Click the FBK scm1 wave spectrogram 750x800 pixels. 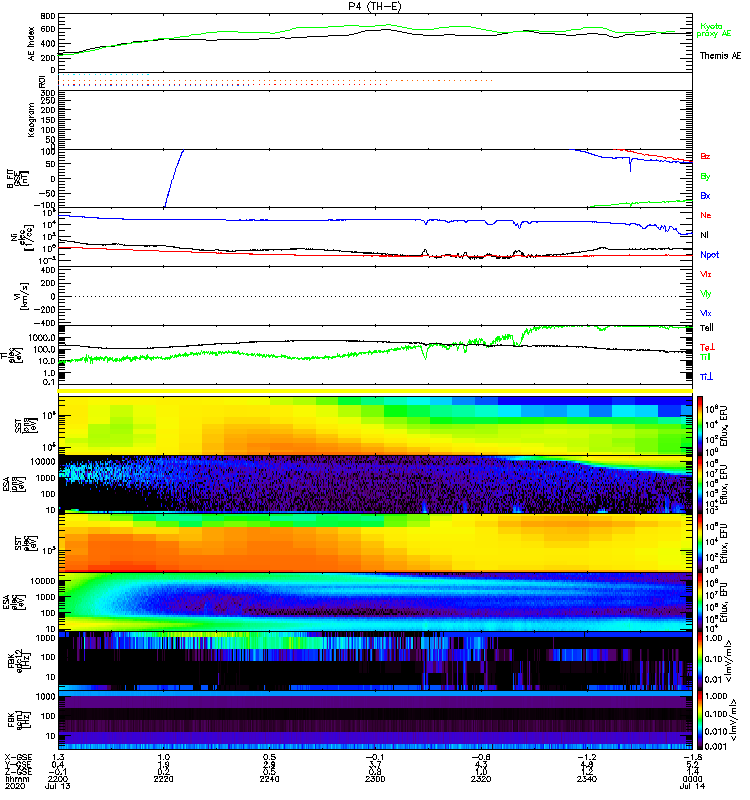click(x=375, y=720)
